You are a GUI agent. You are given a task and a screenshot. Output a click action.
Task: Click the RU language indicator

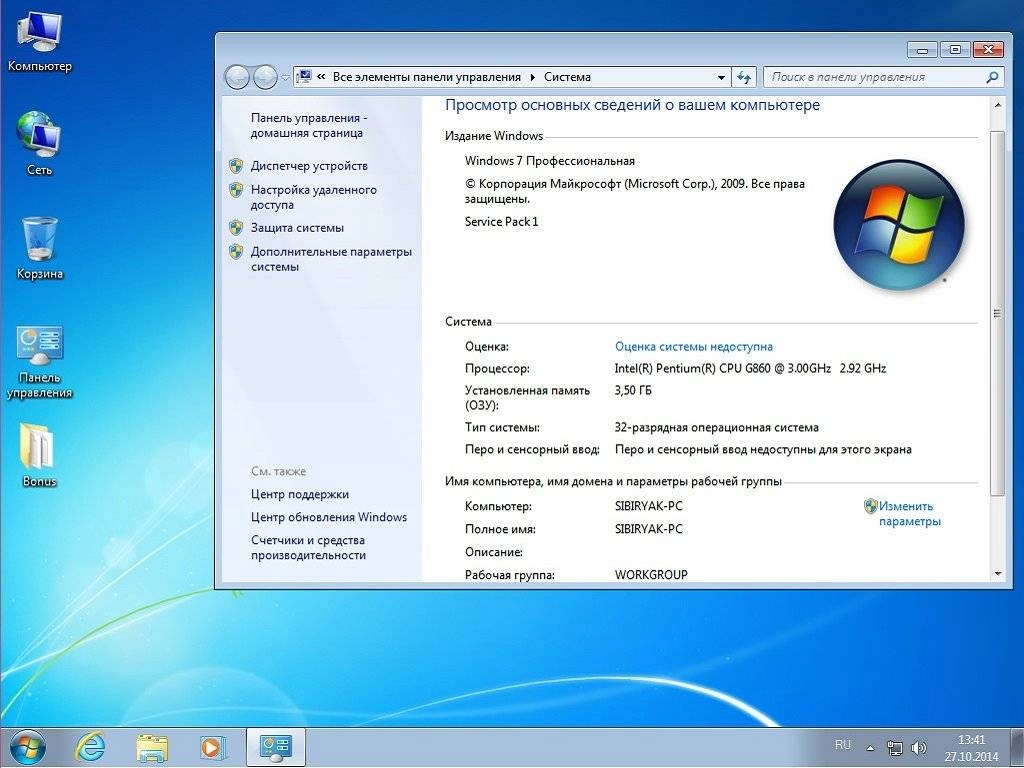click(x=842, y=744)
